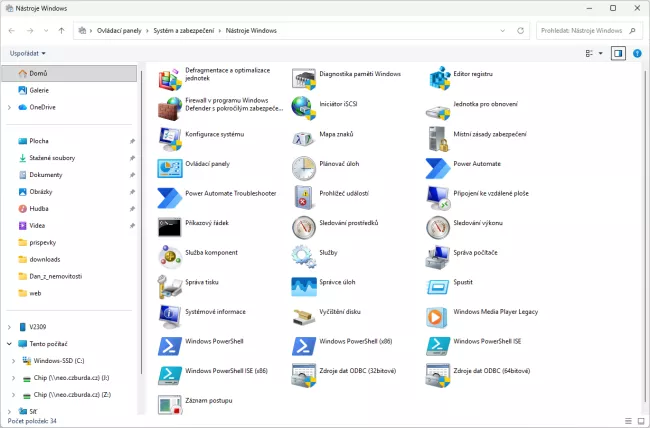The width and height of the screenshot is (650, 428).
Task: Open Windows PowerShell ISE (x86) icon
Action: (x=170, y=376)
